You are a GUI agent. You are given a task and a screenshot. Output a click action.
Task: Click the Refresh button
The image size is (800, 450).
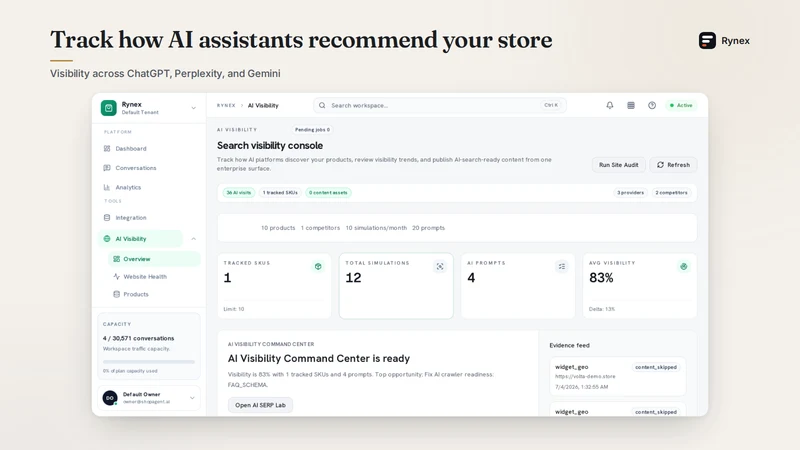673,165
